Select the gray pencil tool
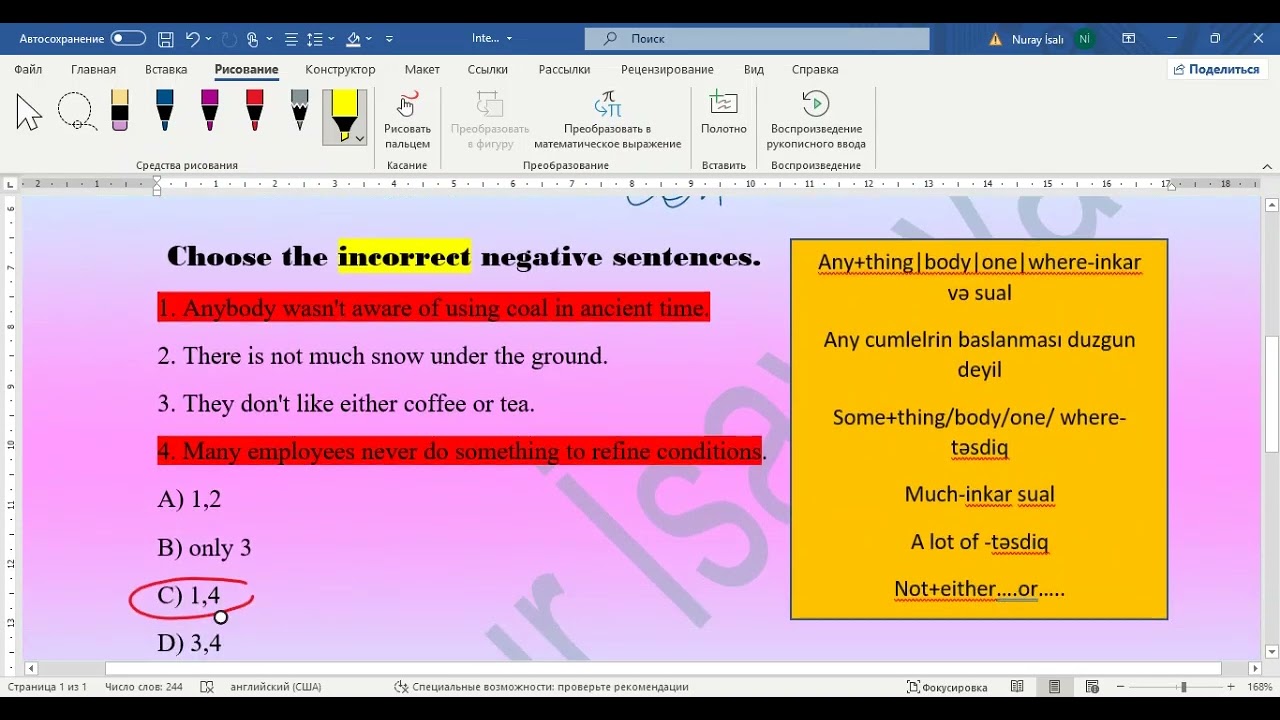 [x=299, y=111]
